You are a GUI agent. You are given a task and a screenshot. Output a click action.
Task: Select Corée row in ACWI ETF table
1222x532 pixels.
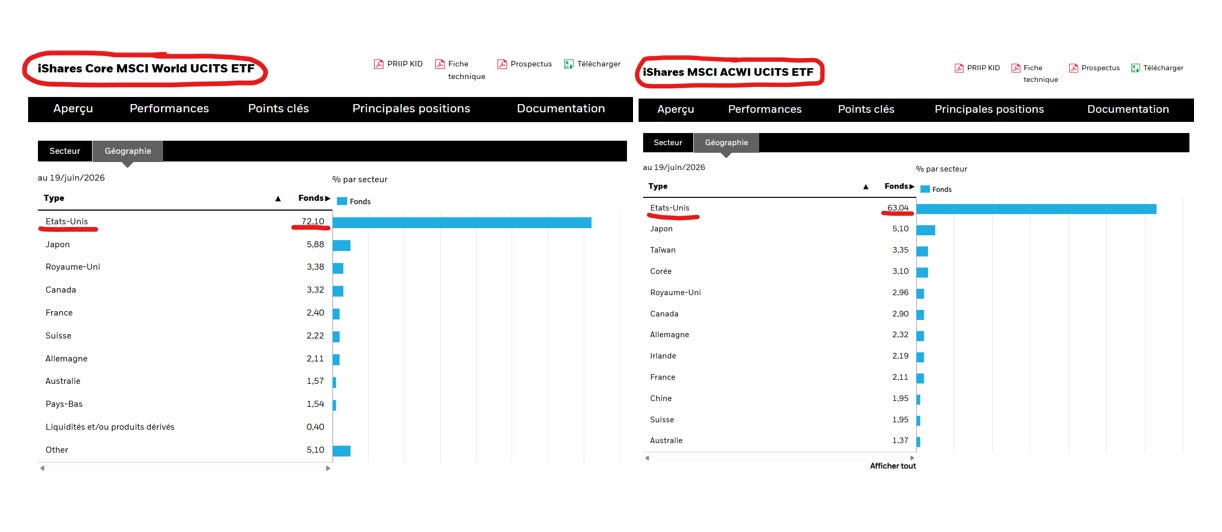780,271
